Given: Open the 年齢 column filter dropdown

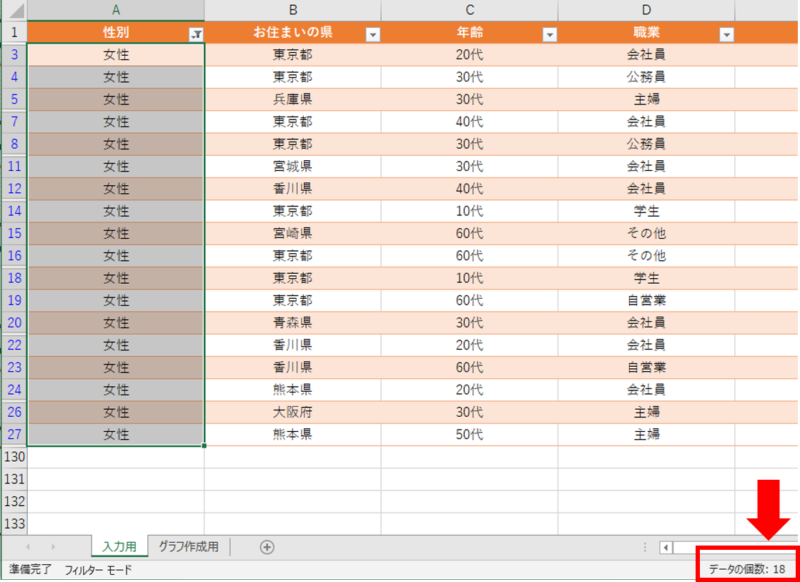Looking at the screenshot, I should tap(550, 35).
